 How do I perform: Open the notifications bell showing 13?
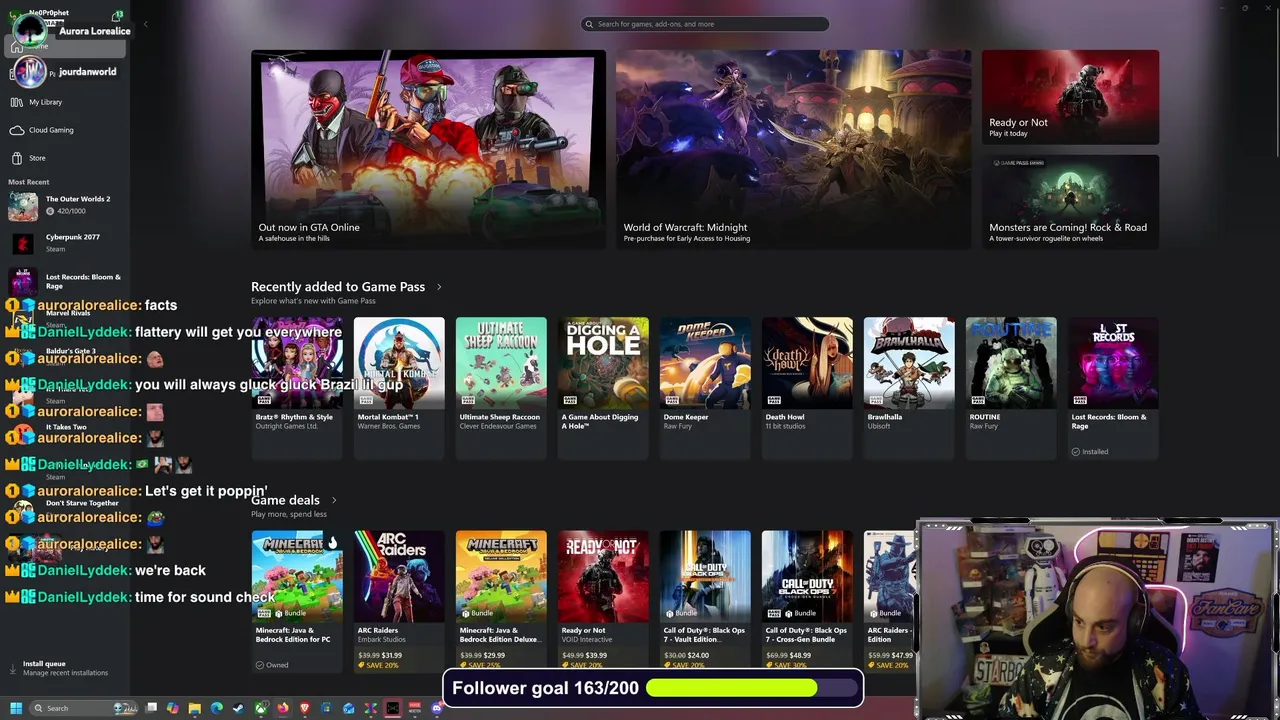pos(117,16)
